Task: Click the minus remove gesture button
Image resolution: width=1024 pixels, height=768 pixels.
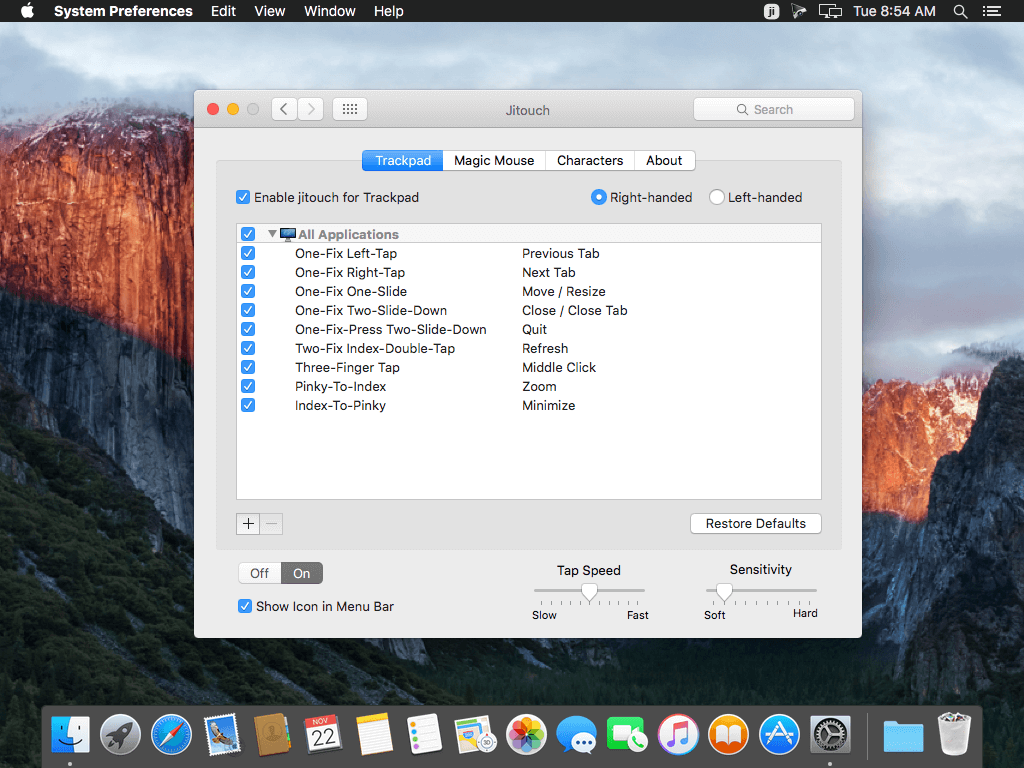Action: tap(272, 524)
